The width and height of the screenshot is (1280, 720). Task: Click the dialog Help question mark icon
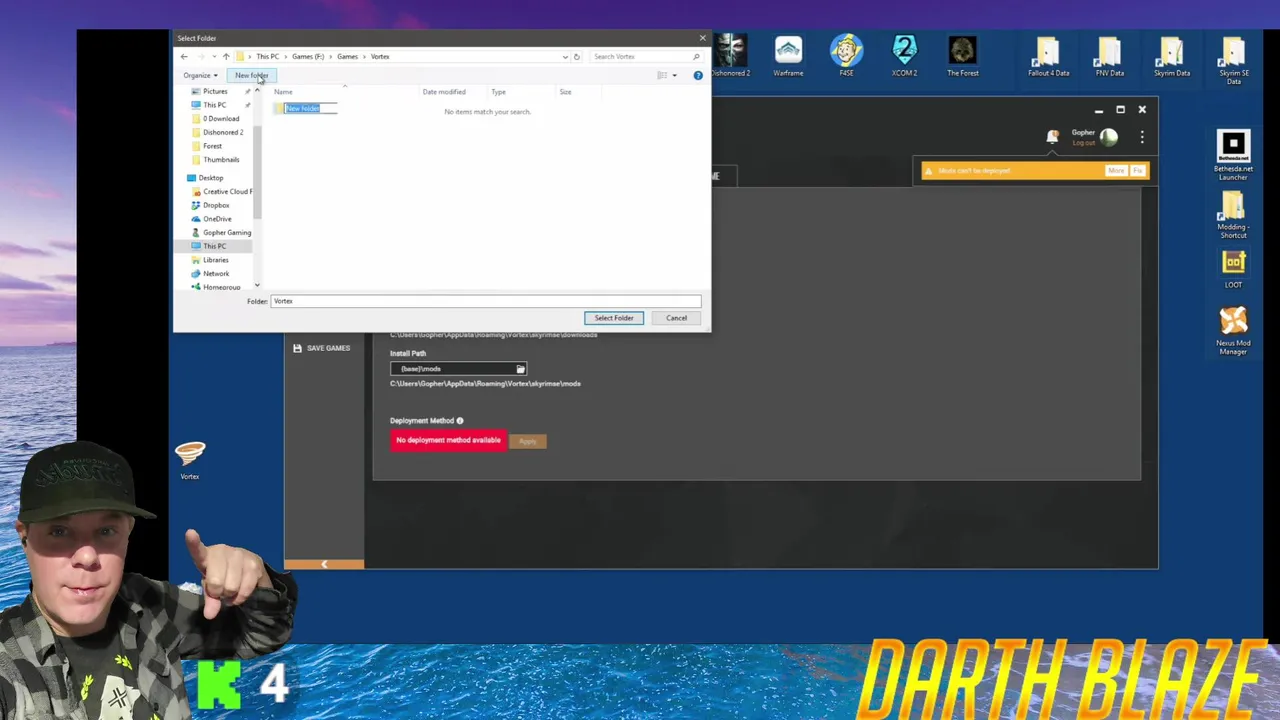(x=698, y=75)
